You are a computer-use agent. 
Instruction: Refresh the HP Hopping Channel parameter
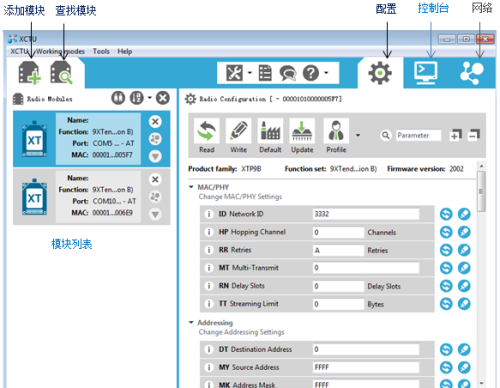pos(446,232)
